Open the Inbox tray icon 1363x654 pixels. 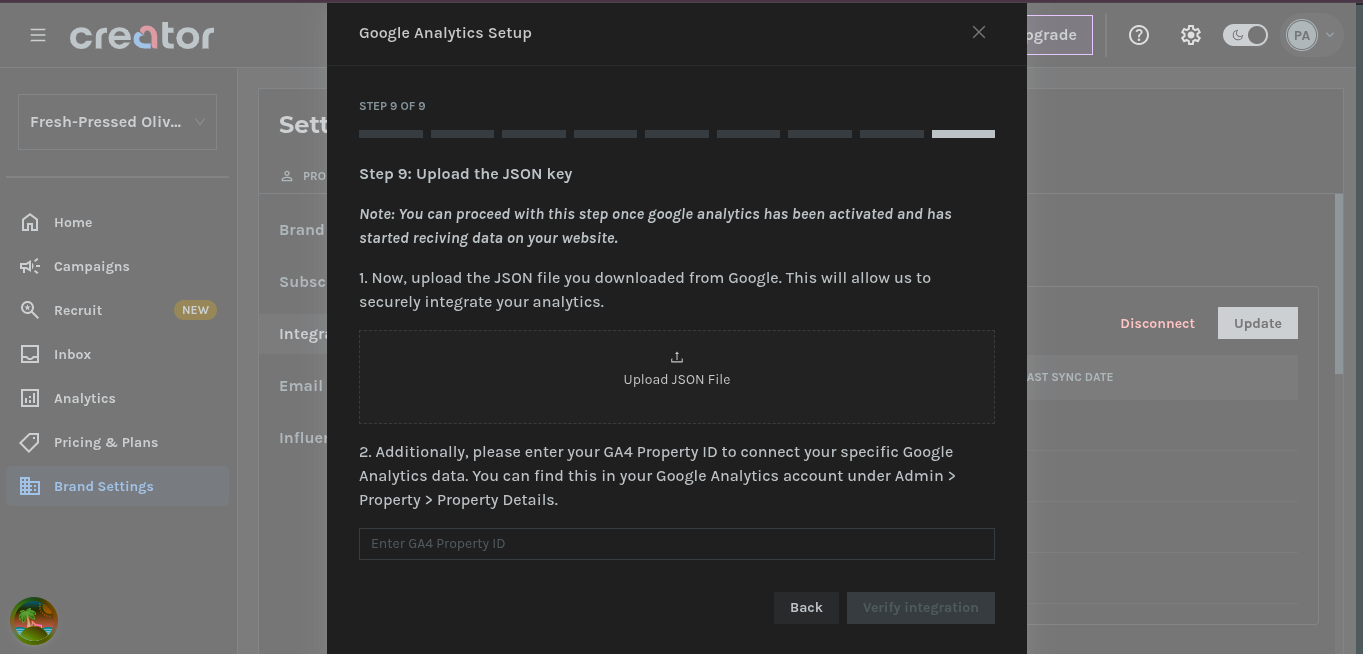coord(30,354)
